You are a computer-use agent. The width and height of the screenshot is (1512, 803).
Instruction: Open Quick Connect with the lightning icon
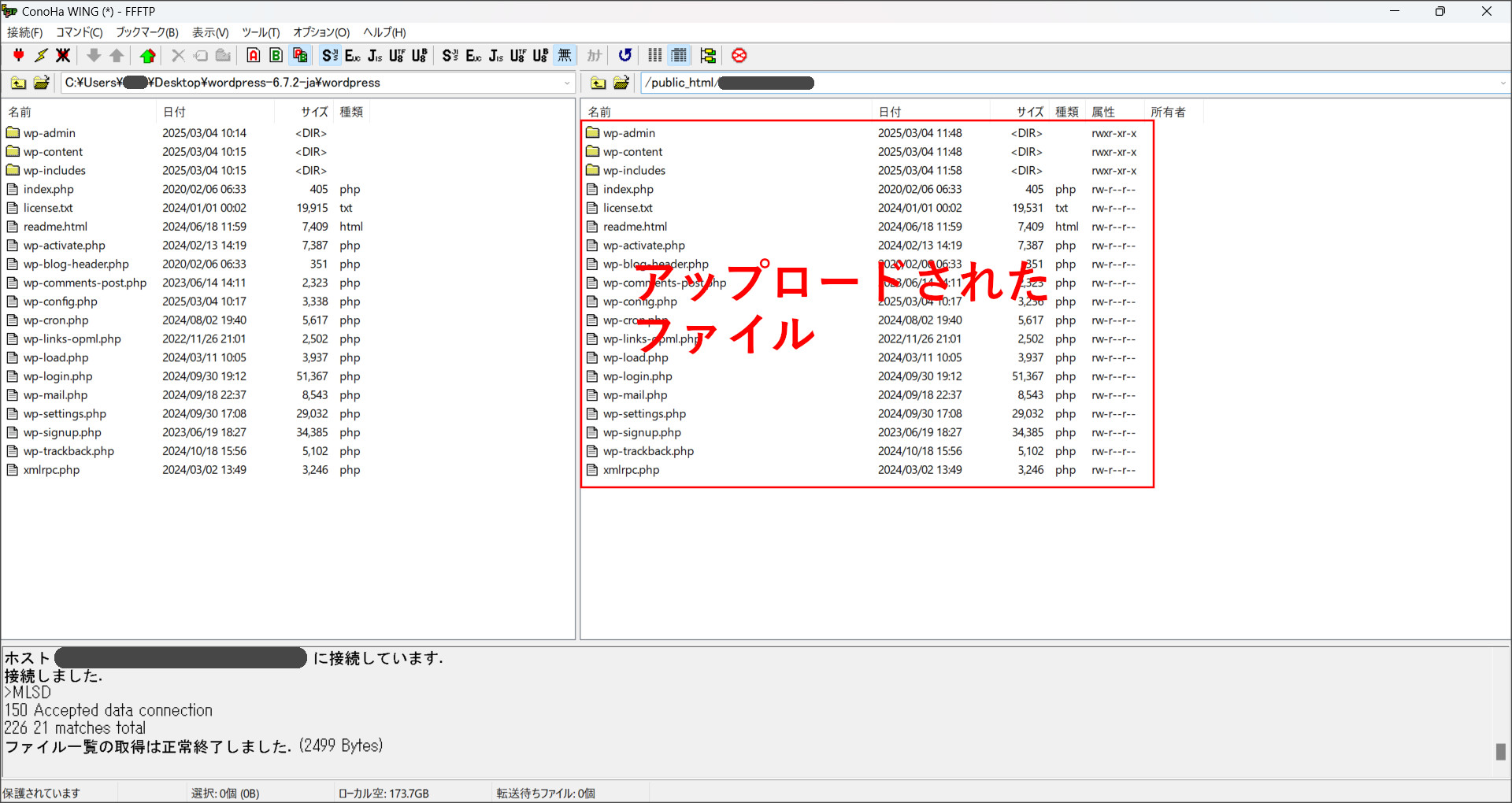coord(41,55)
